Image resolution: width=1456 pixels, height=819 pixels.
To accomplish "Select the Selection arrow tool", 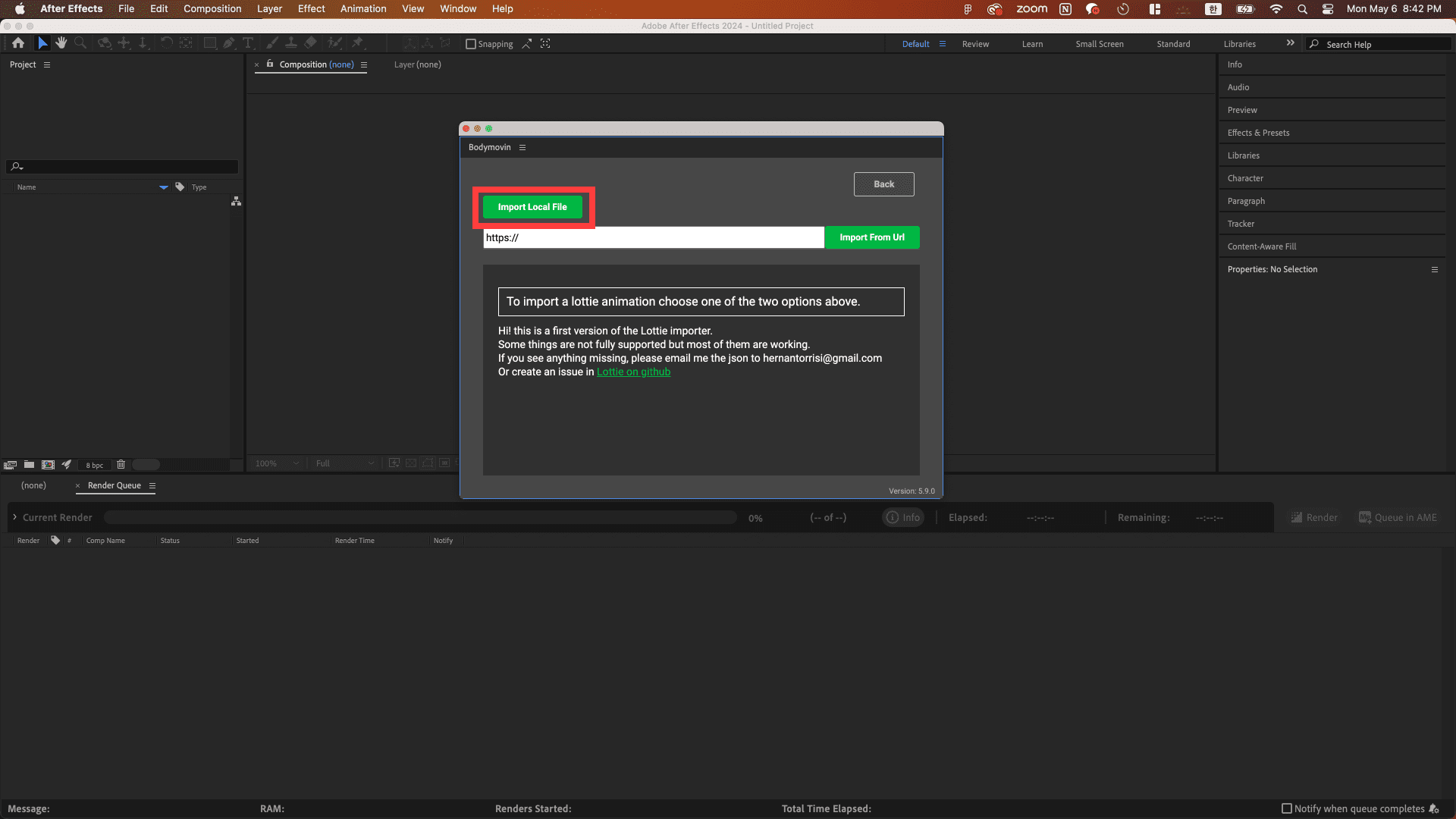I will pos(42,43).
